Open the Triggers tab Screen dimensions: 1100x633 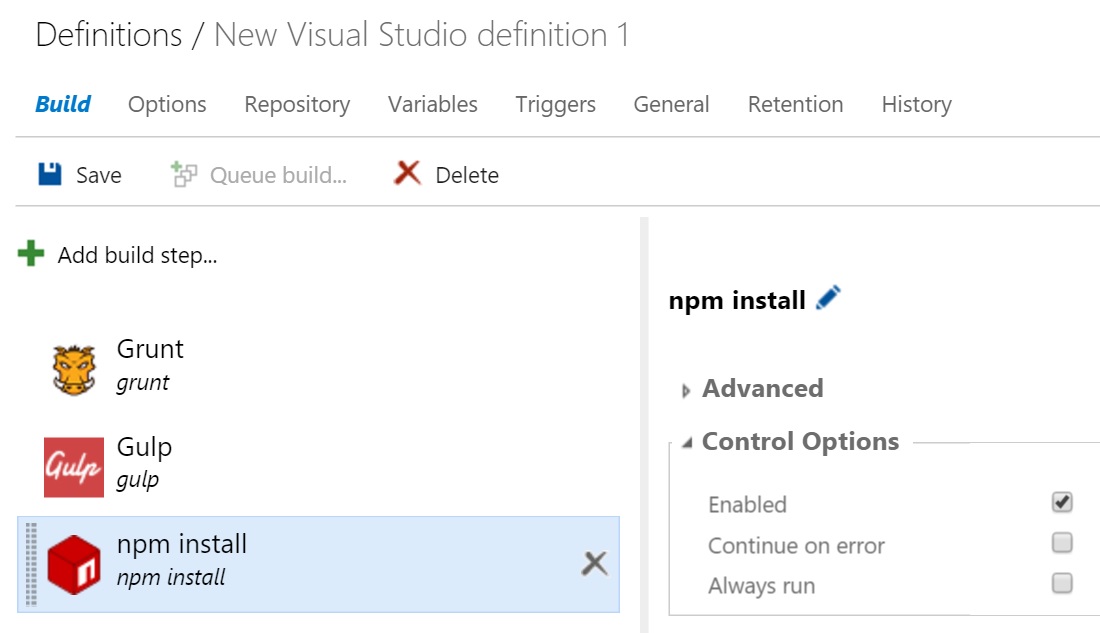coord(556,105)
